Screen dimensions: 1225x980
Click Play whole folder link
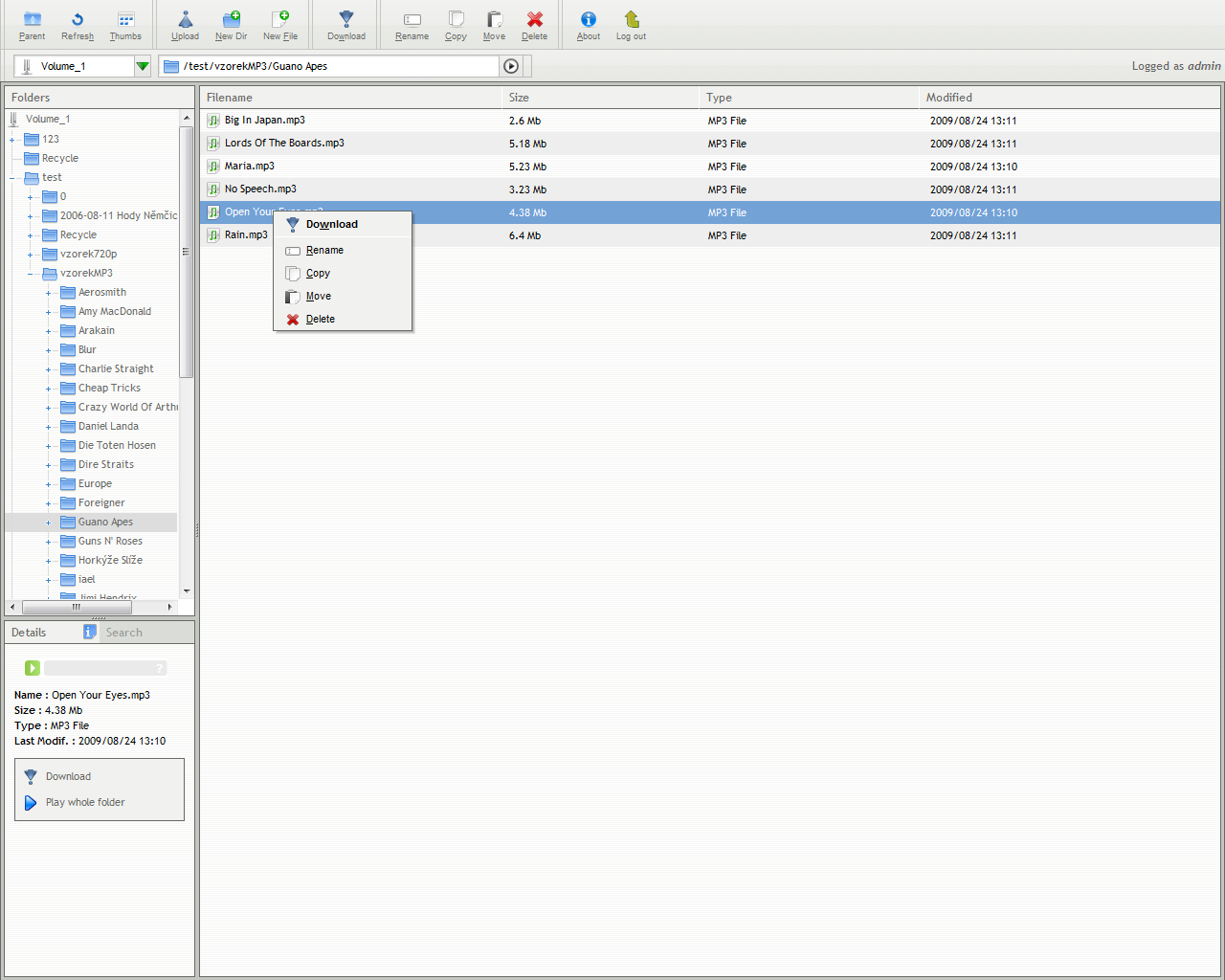coord(85,802)
